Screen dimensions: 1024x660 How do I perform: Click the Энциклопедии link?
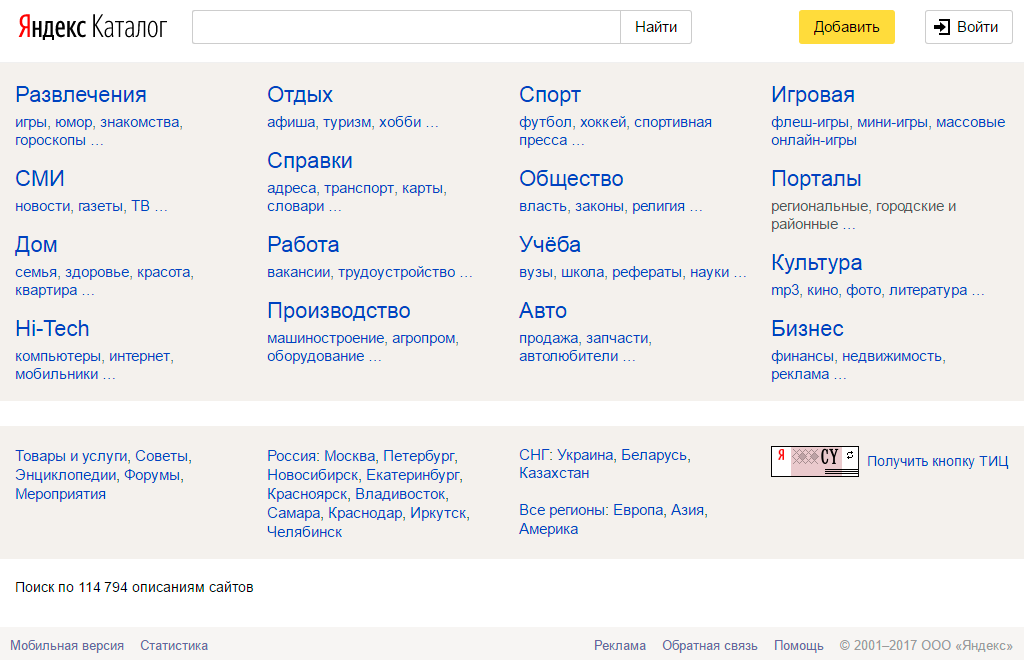65,475
